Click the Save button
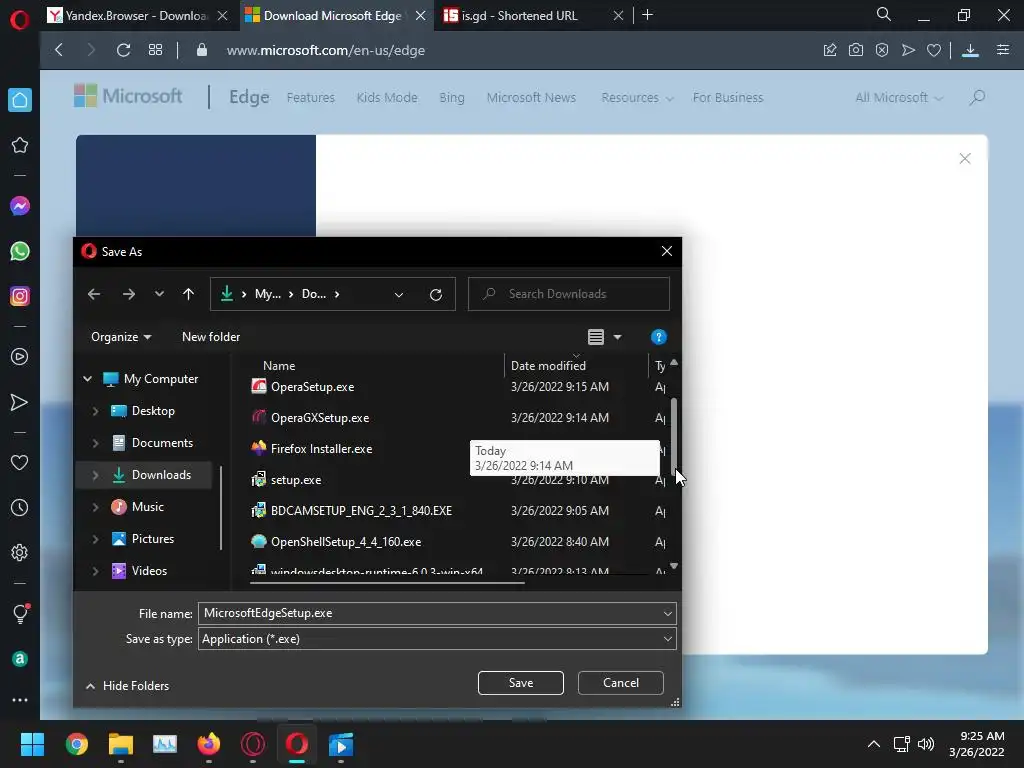This screenshot has height=768, width=1024. 520,682
